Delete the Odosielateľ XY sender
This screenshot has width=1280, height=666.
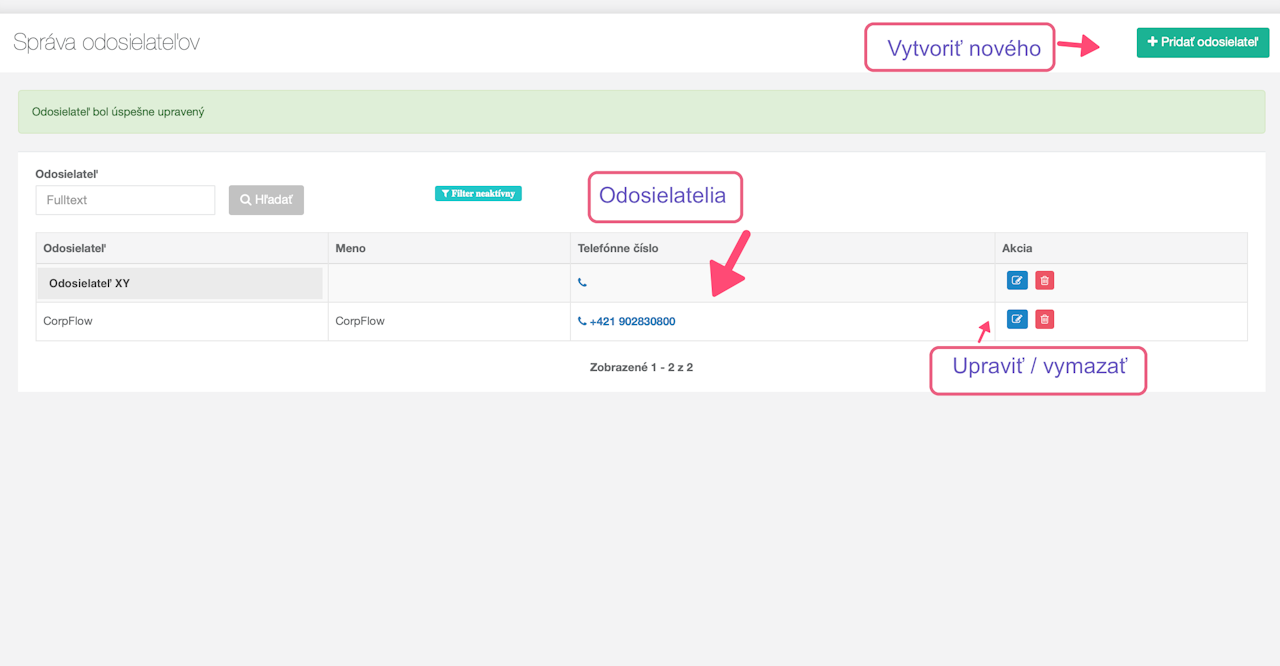(x=1044, y=281)
